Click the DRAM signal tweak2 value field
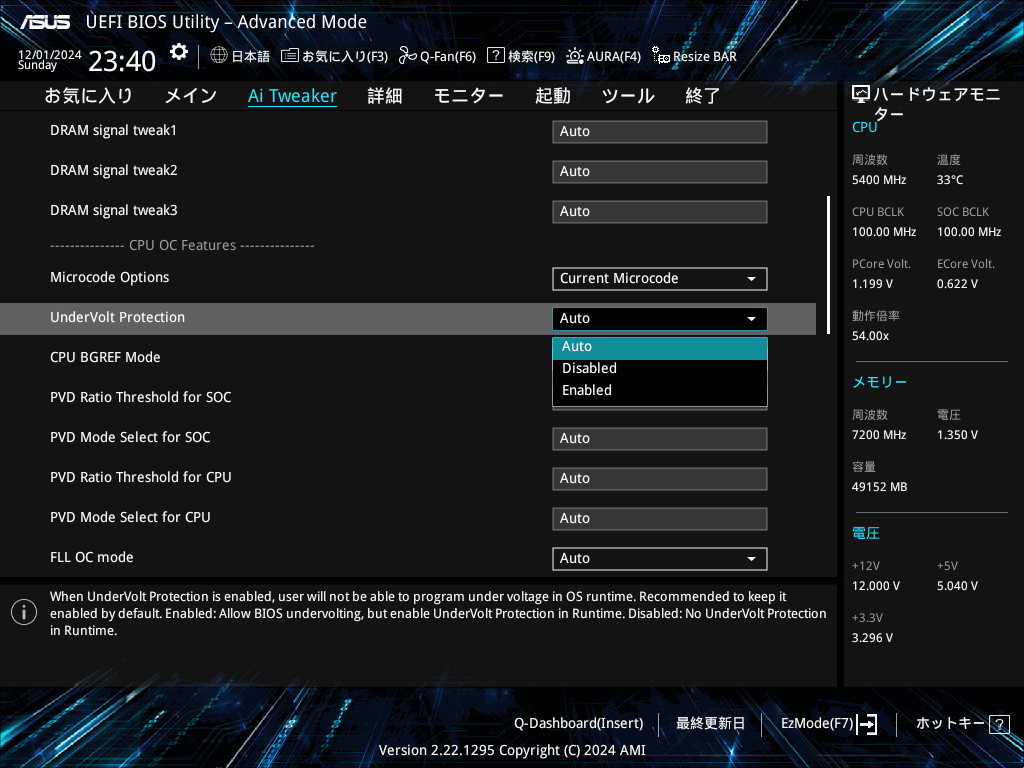 [660, 172]
